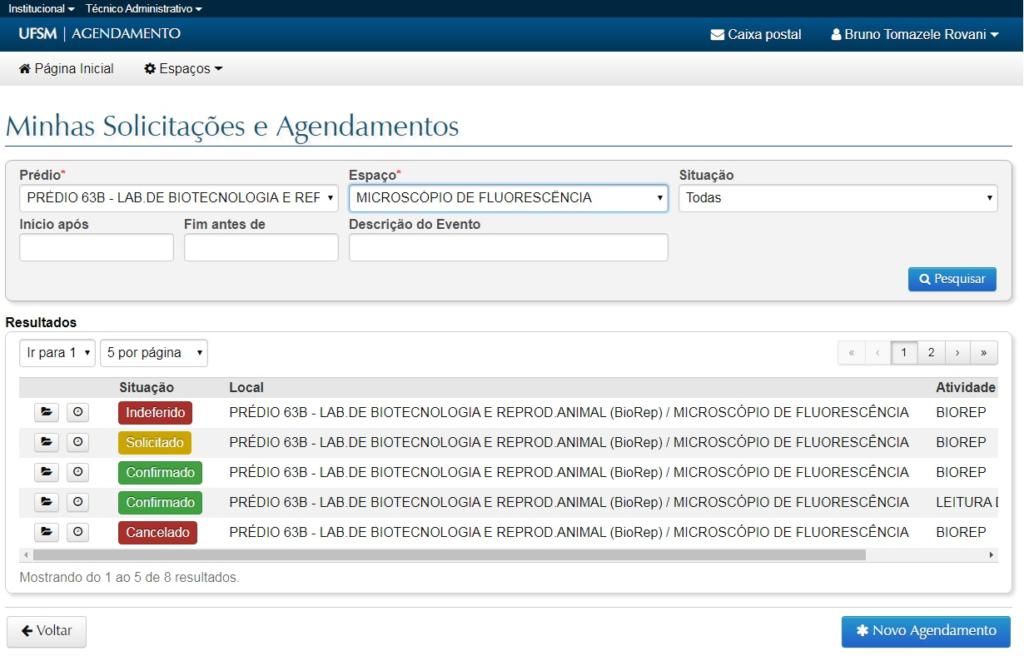This screenshot has width=1024, height=666.
Task: Go back with the Voltar button
Action: 47,631
